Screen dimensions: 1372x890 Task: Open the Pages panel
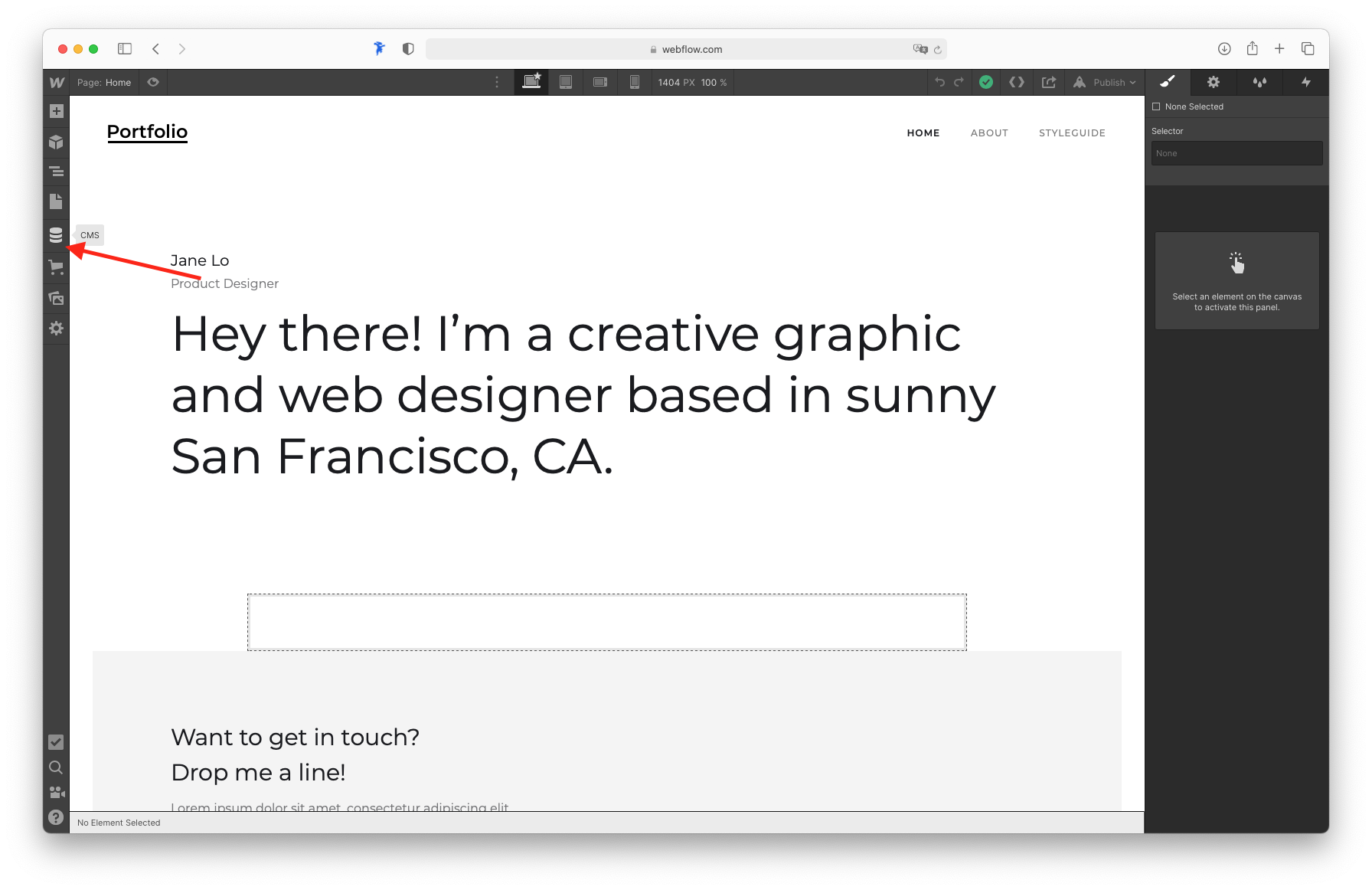[56, 201]
